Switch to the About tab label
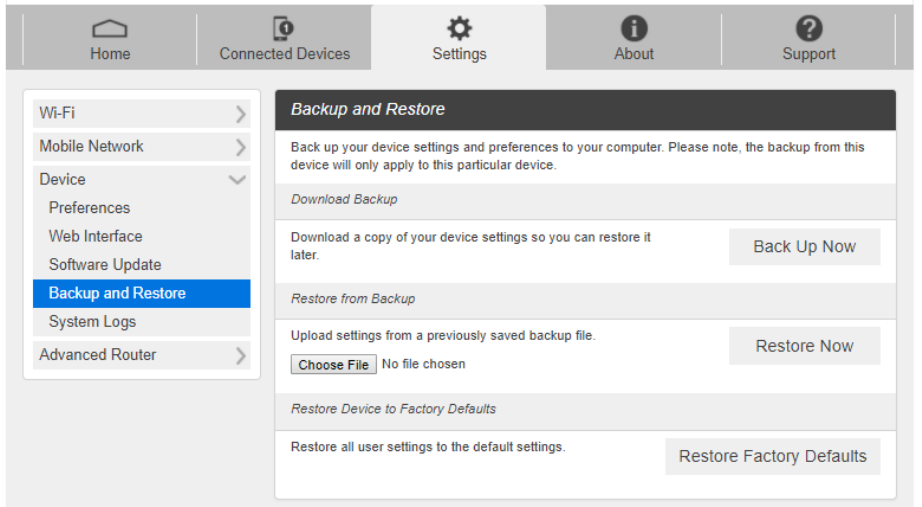Screen dimensions: 922x507 tap(634, 54)
